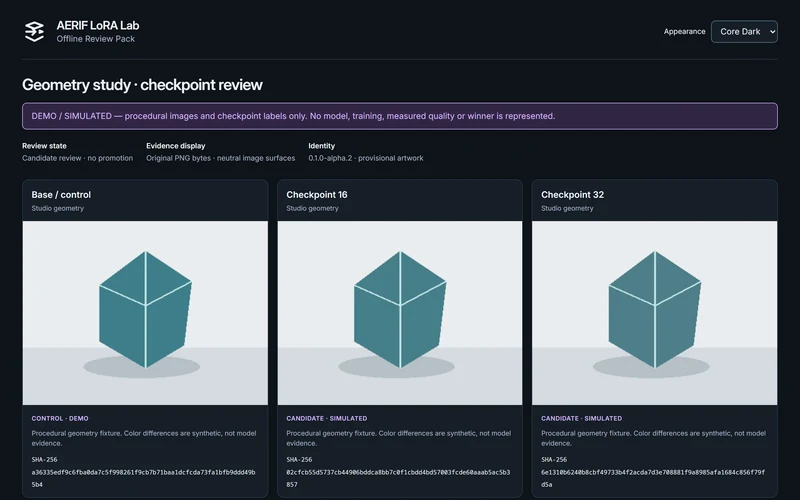Click the Base / control card title

pyautogui.click(x=61, y=195)
